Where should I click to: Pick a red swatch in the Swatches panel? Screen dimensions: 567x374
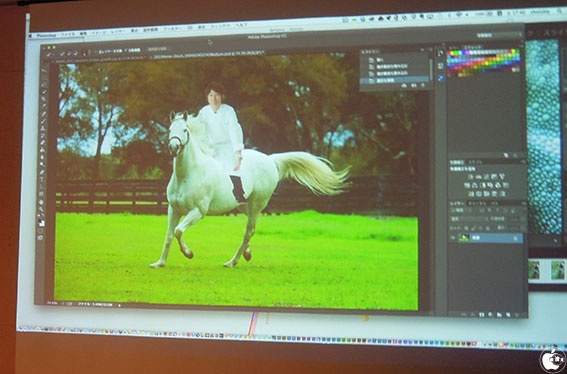pos(449,53)
